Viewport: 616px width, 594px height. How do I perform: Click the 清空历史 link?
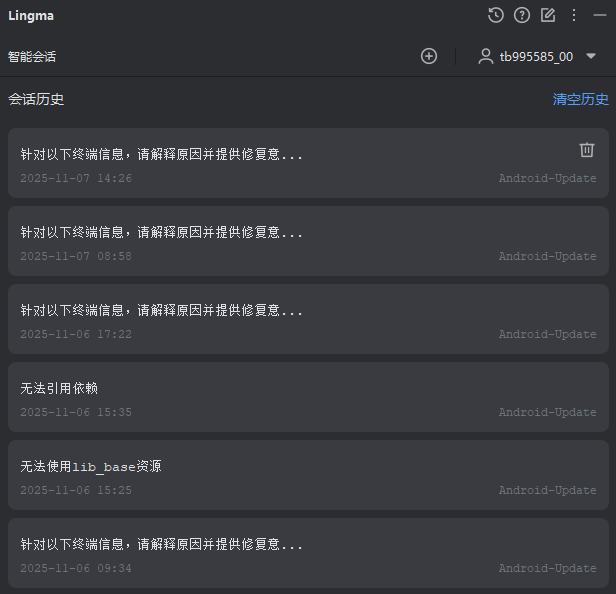pos(580,99)
